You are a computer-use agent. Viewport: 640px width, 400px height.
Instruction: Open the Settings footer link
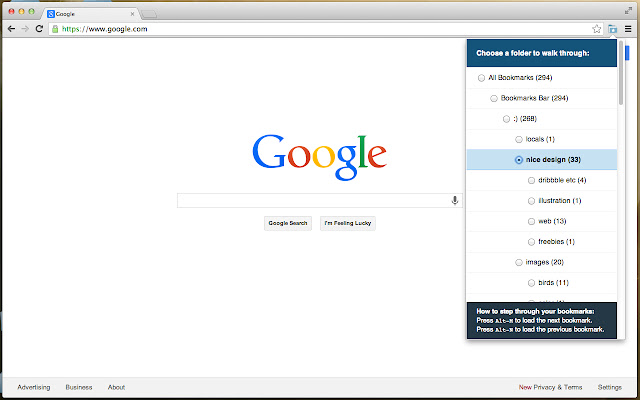click(x=610, y=387)
